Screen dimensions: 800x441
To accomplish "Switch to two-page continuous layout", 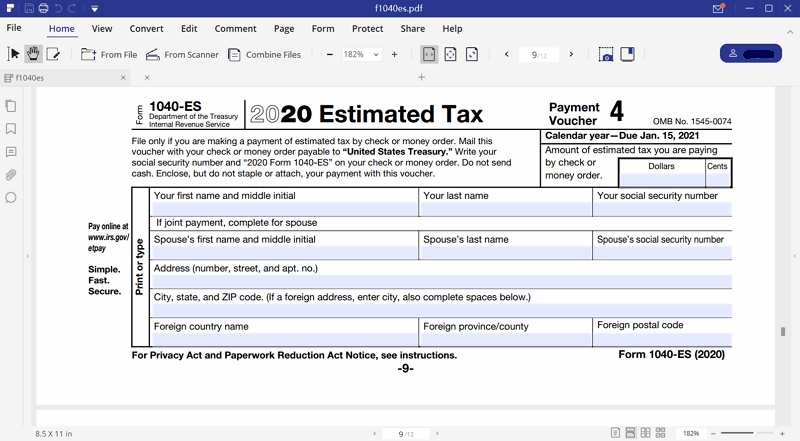I will click(660, 433).
